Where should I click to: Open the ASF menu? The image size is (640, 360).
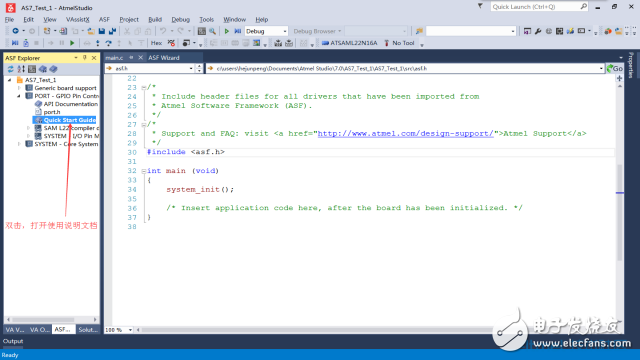(x=104, y=19)
